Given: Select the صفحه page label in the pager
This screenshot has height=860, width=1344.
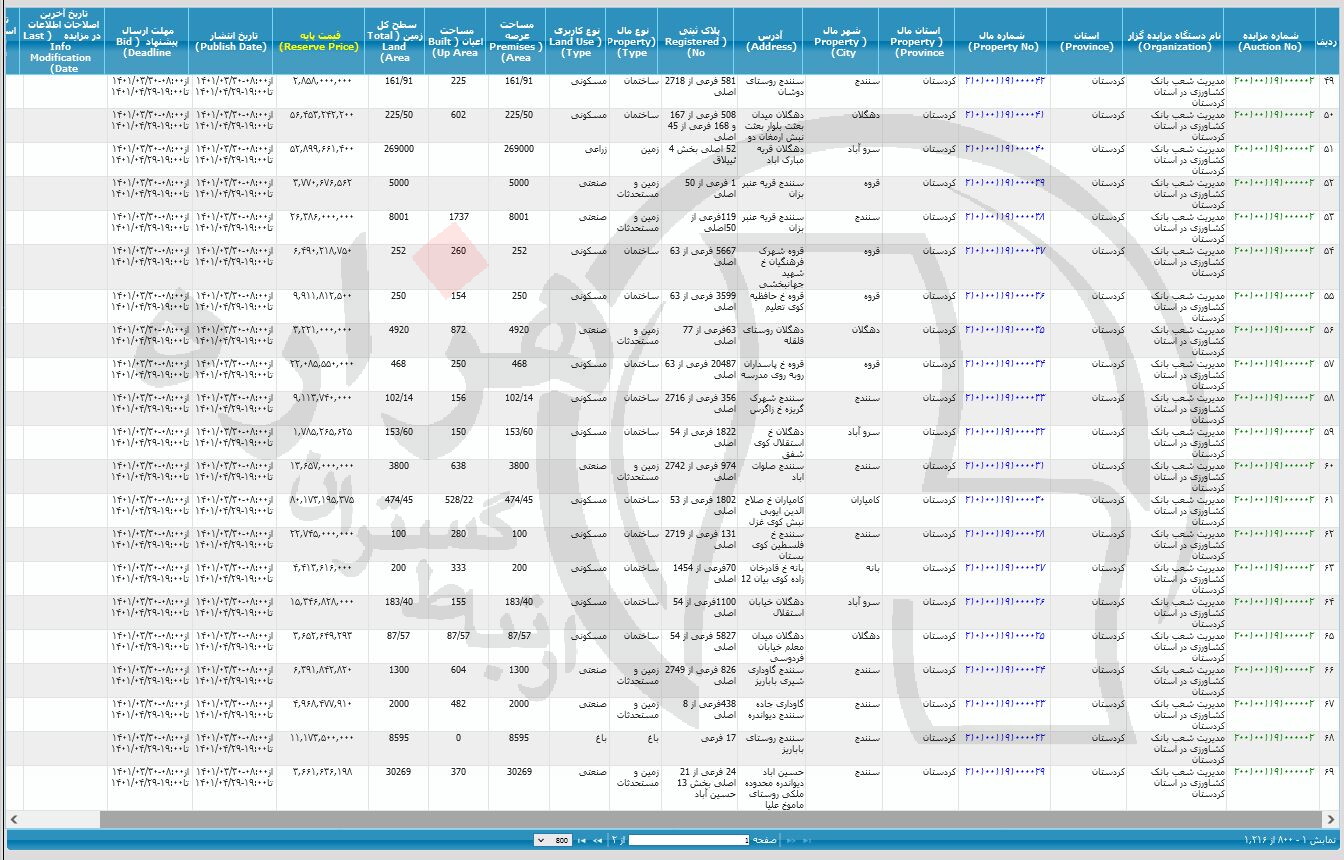Looking at the screenshot, I should [764, 840].
